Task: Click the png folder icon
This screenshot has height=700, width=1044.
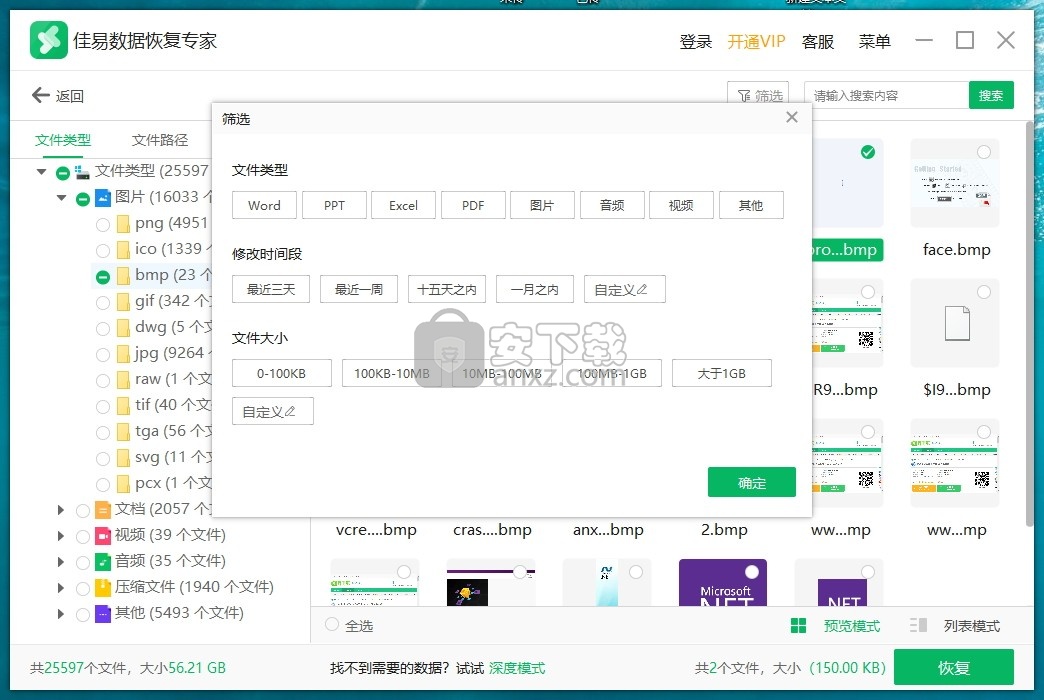Action: (123, 223)
